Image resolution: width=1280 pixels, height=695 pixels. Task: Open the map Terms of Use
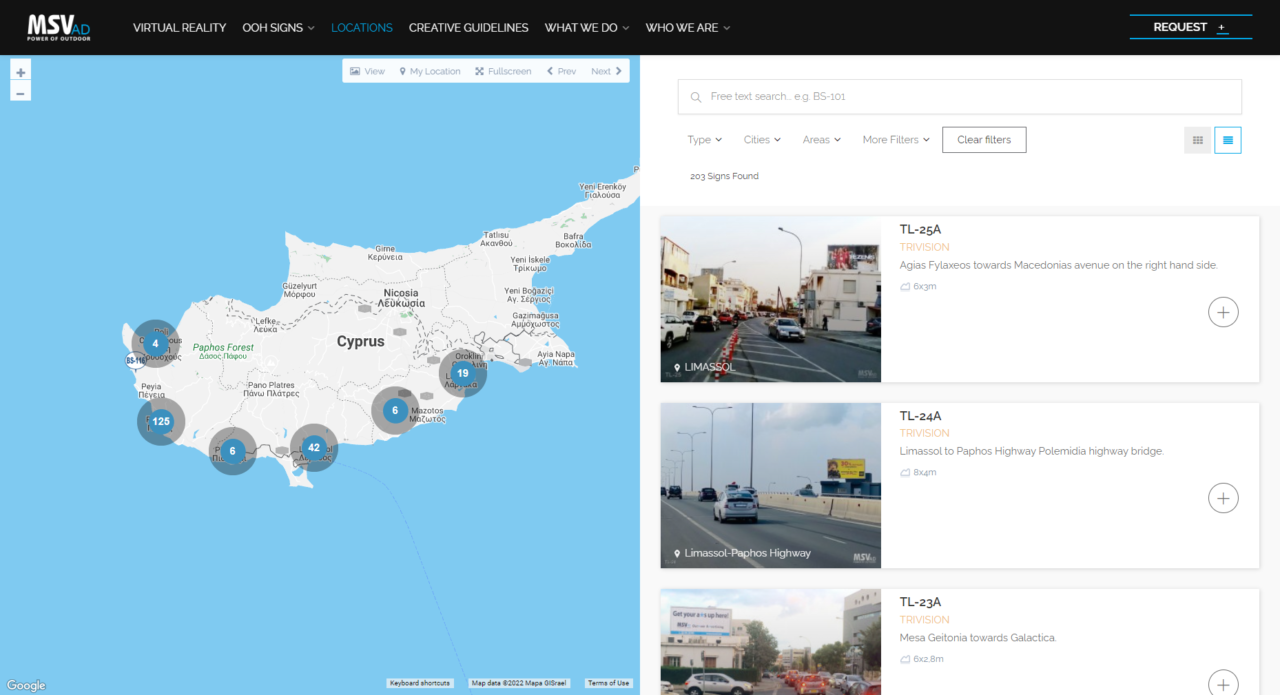coord(609,683)
